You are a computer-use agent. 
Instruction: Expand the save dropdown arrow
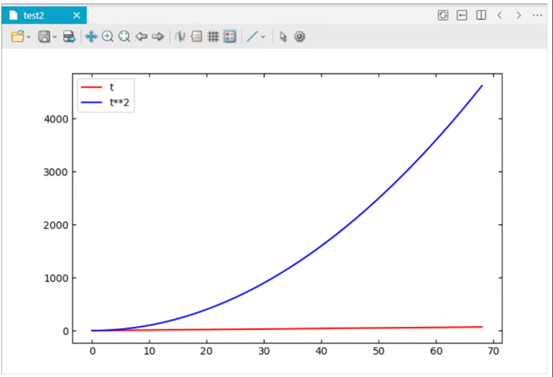55,37
